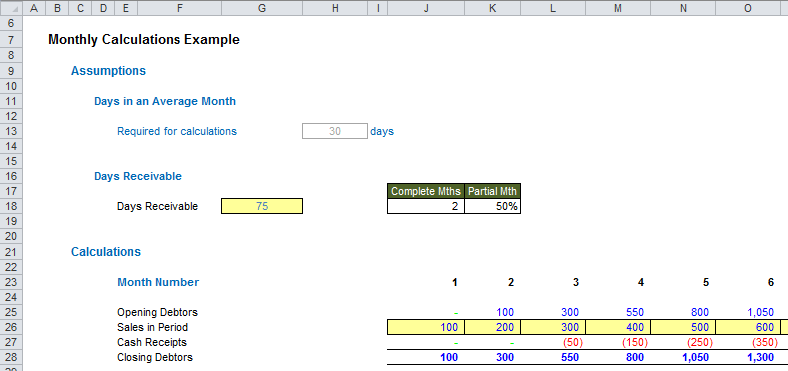Click the 'Closing Debtors' row label

[x=155, y=357]
